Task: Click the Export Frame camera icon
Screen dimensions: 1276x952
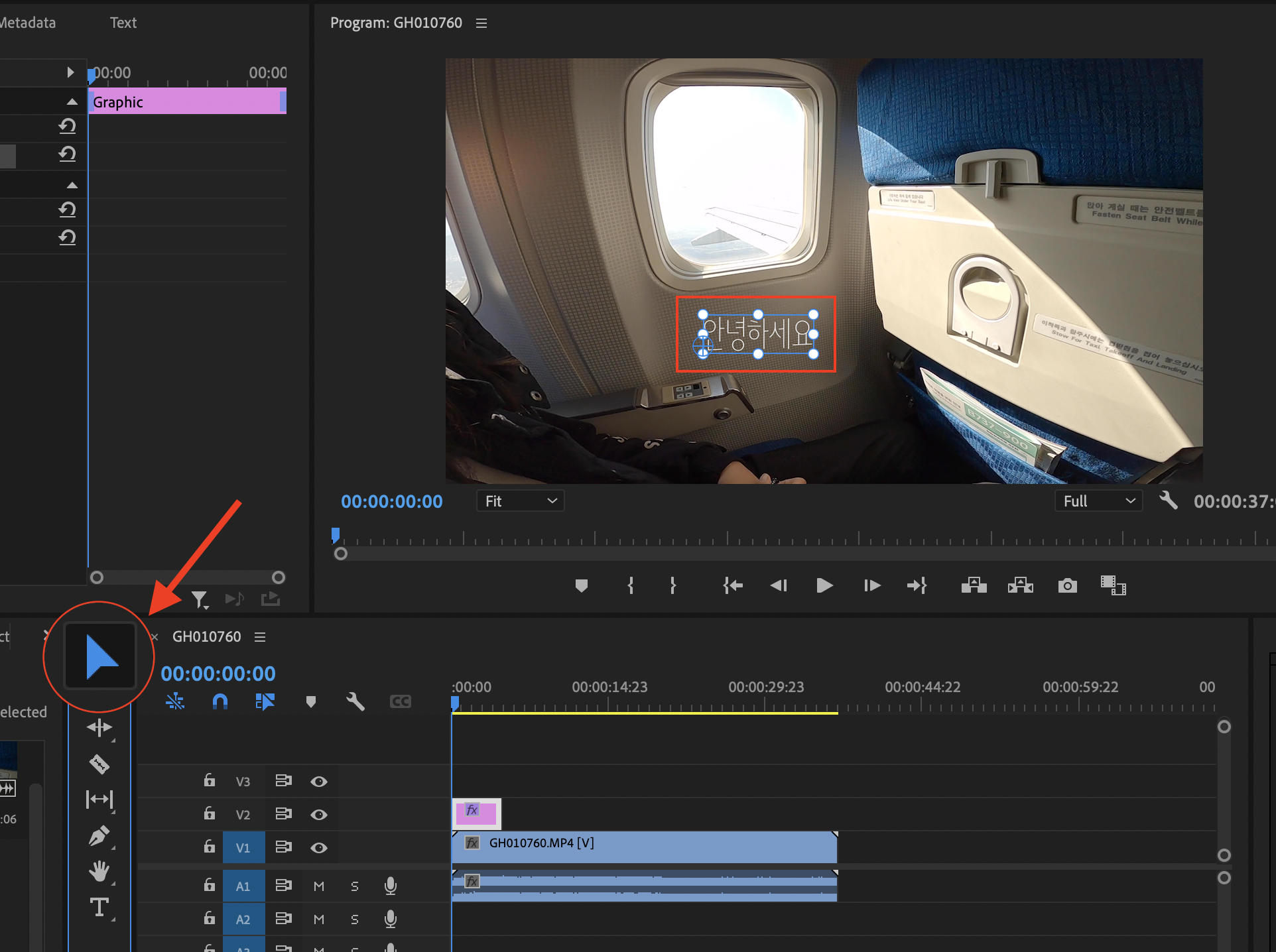Action: pos(1067,585)
